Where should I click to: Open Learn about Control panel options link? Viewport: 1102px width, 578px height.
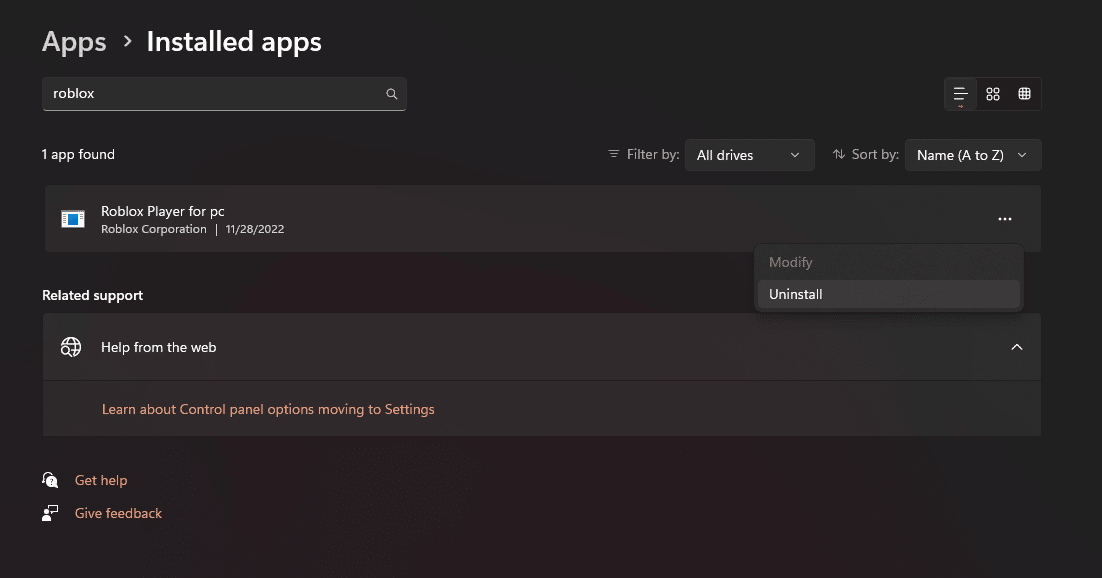coord(268,409)
